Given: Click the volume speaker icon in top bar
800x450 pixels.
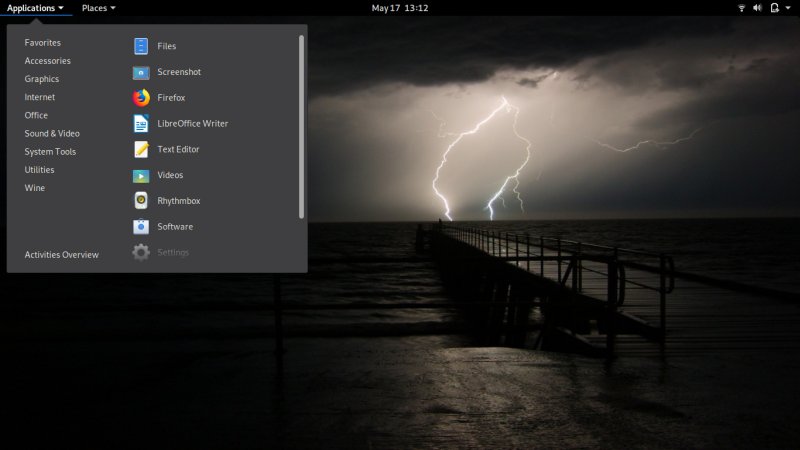Looking at the screenshot, I should pos(758,8).
